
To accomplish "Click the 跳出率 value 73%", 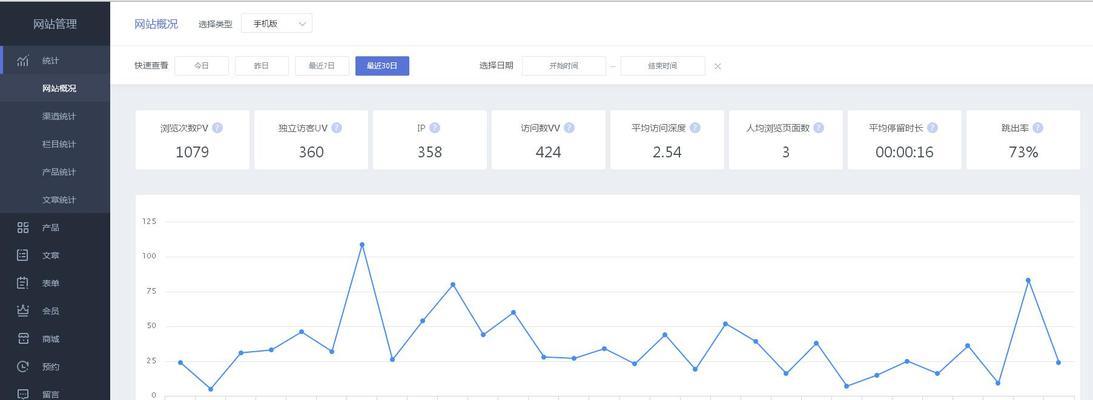I will (x=1023, y=152).
